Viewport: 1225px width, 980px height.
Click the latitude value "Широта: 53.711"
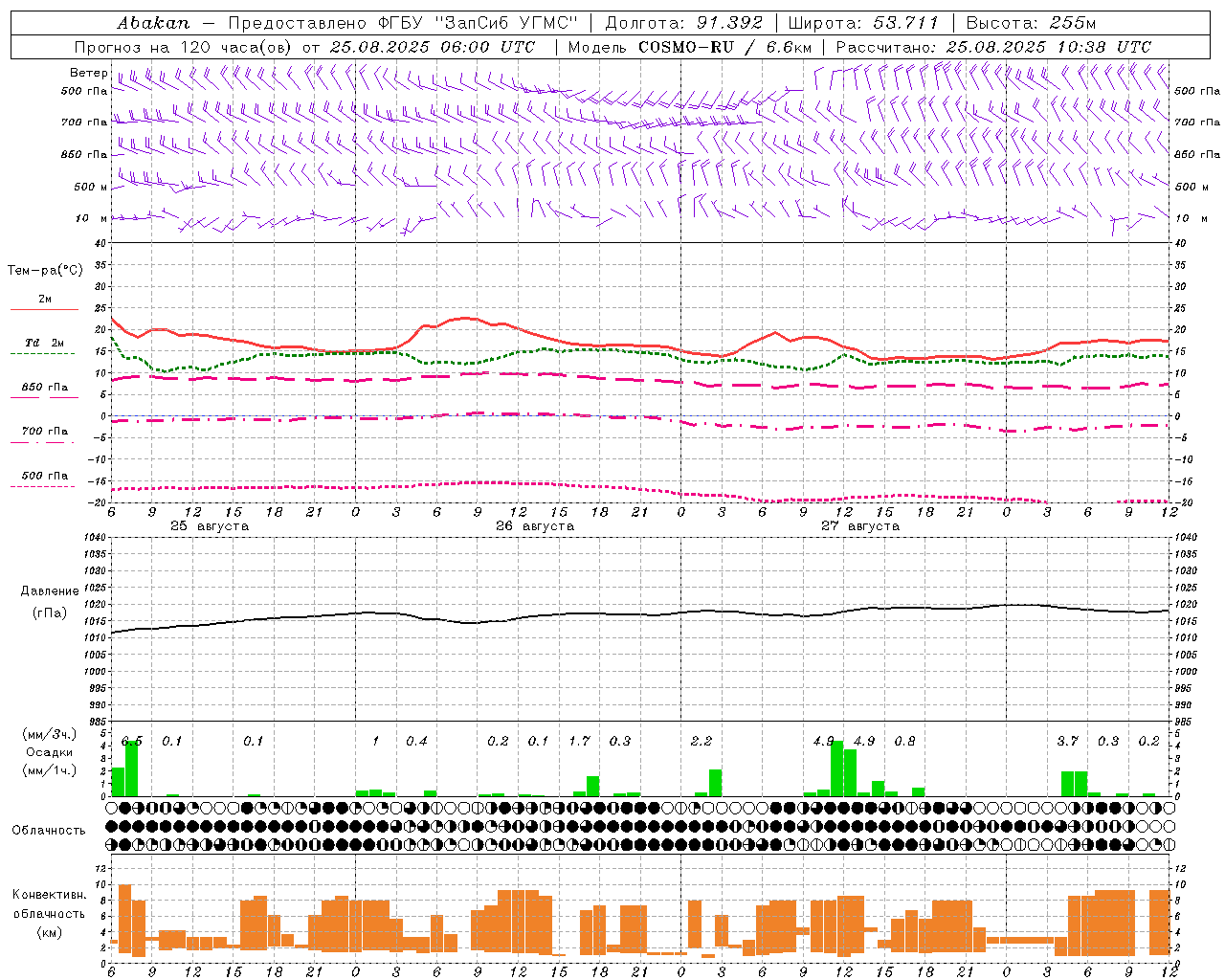pos(863,23)
